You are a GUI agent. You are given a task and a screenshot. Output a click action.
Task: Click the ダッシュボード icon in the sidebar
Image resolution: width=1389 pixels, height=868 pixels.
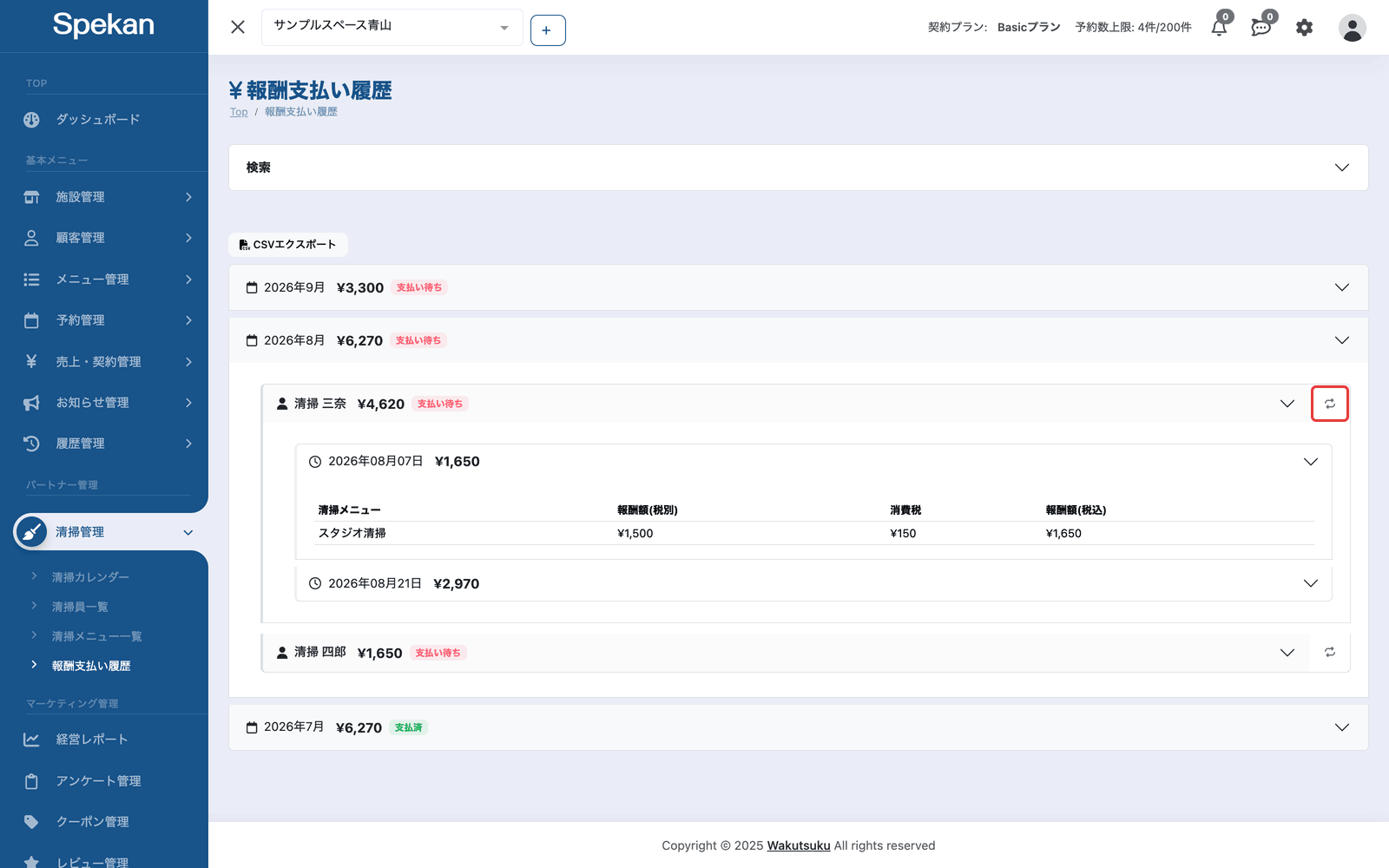click(x=31, y=120)
